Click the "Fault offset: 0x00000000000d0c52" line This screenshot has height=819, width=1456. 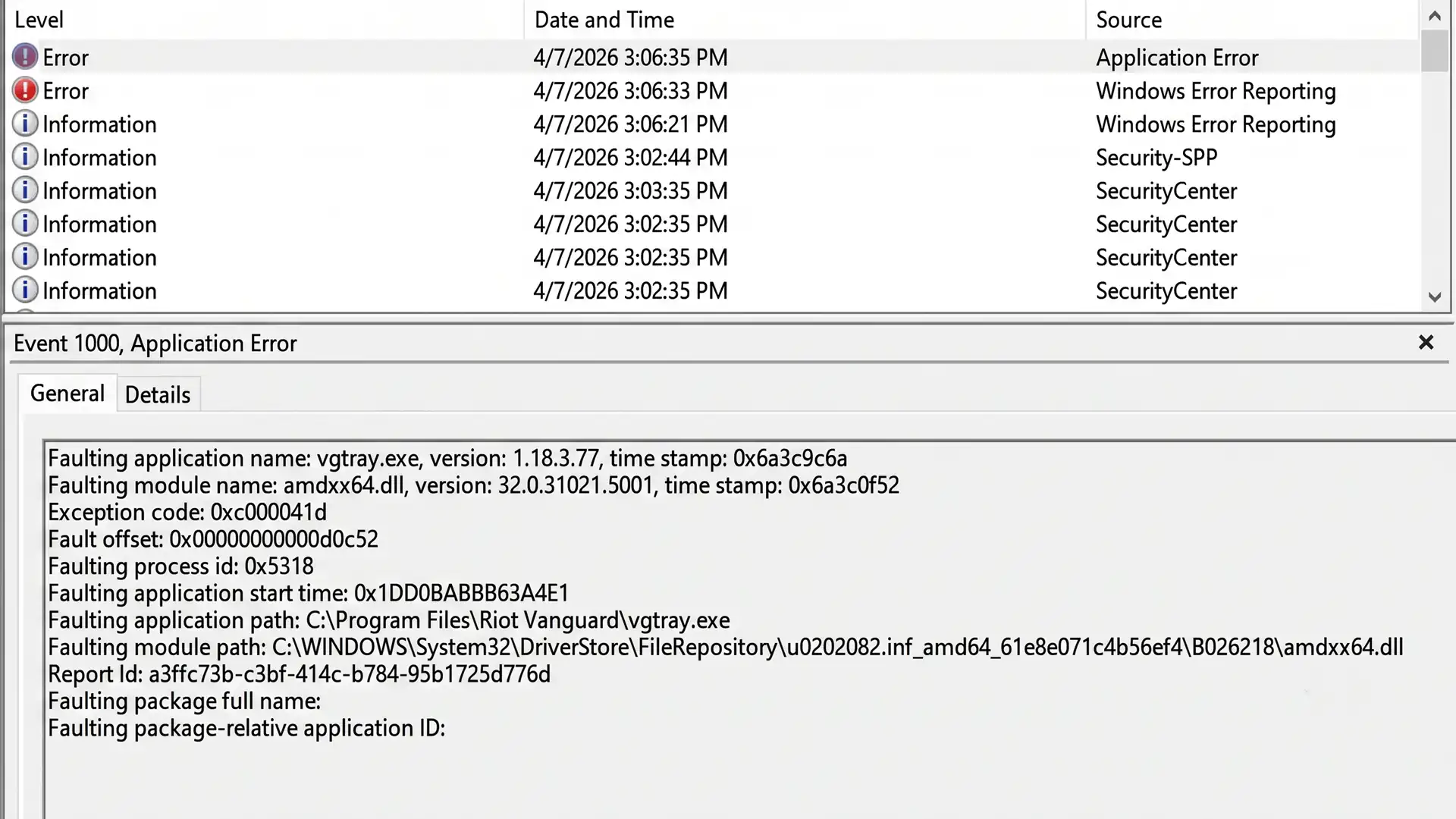coord(213,539)
